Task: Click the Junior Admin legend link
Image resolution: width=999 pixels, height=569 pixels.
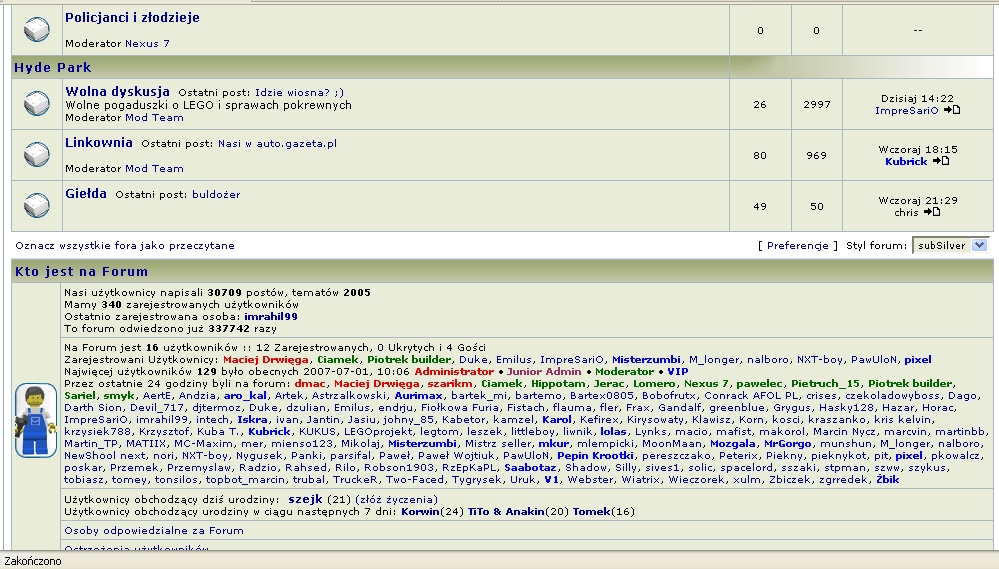Action: tap(544, 371)
